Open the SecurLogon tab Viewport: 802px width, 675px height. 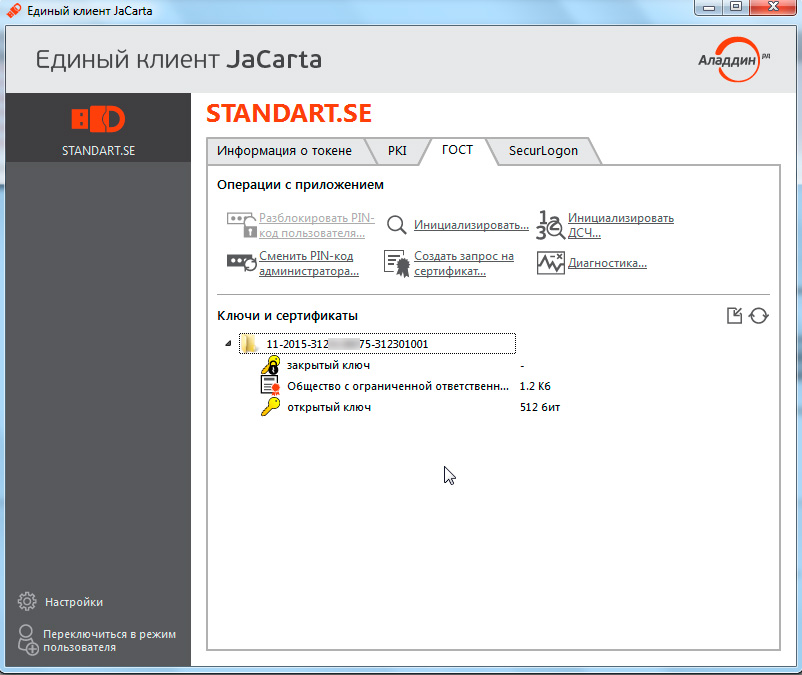point(543,151)
